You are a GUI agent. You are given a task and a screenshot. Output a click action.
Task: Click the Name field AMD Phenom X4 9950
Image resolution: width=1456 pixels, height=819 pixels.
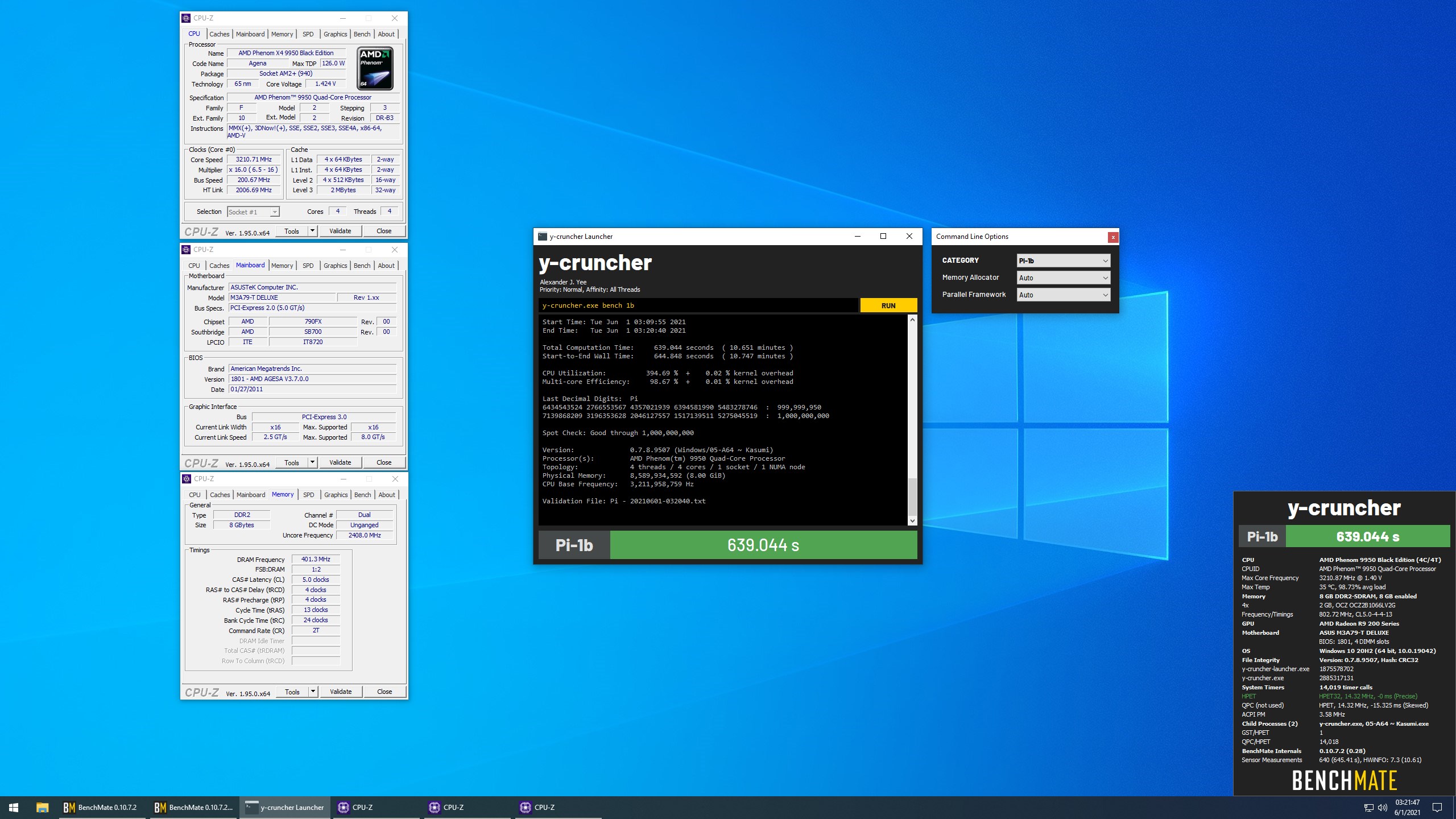click(286, 53)
